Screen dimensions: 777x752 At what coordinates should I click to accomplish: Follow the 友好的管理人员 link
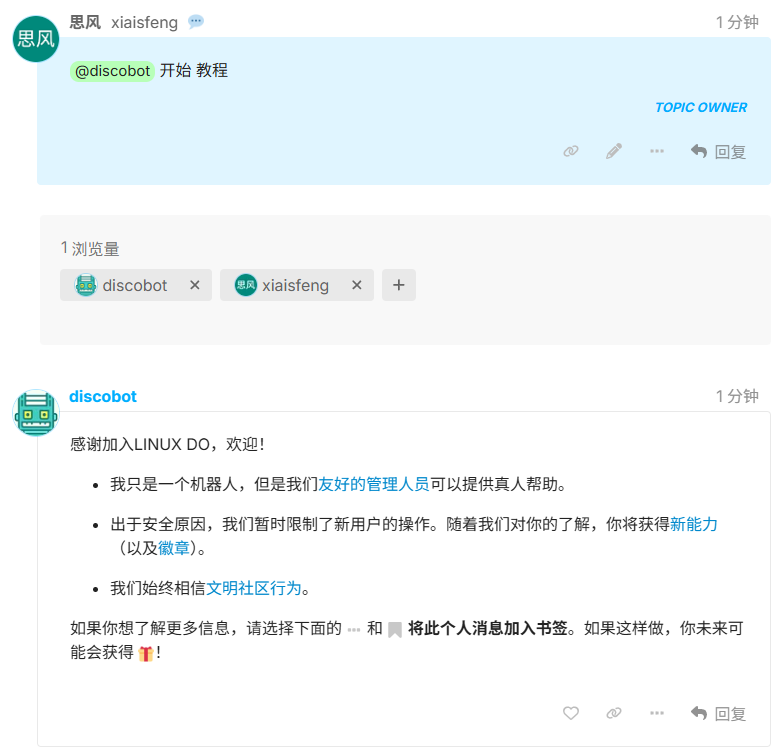click(x=374, y=484)
